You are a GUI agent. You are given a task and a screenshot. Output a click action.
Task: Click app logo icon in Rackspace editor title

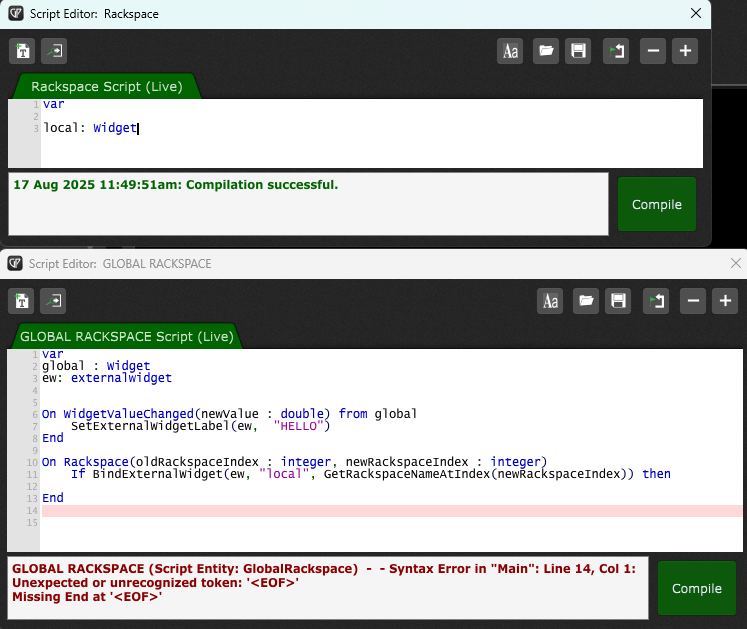16,13
